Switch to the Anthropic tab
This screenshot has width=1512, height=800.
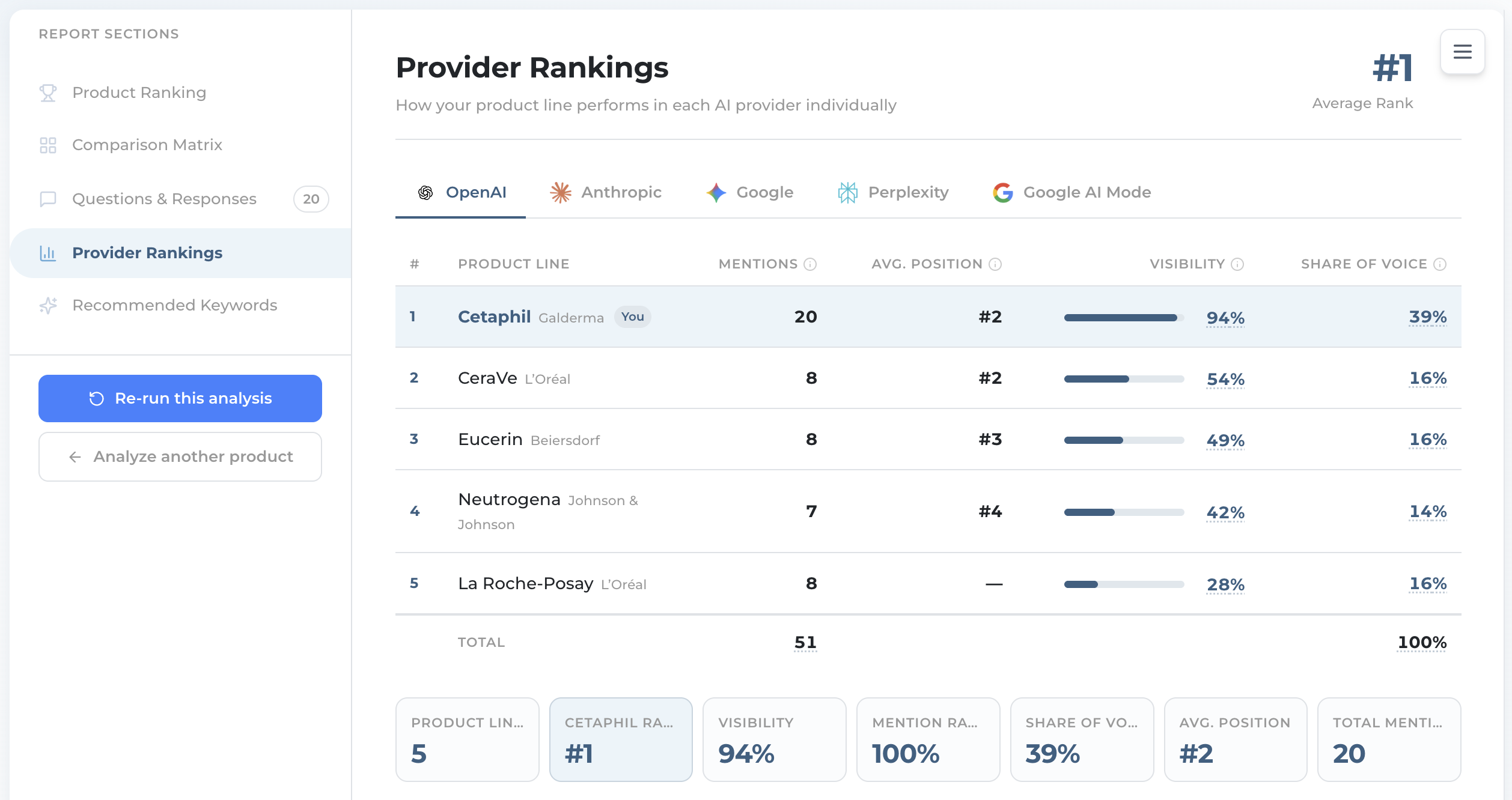click(605, 192)
